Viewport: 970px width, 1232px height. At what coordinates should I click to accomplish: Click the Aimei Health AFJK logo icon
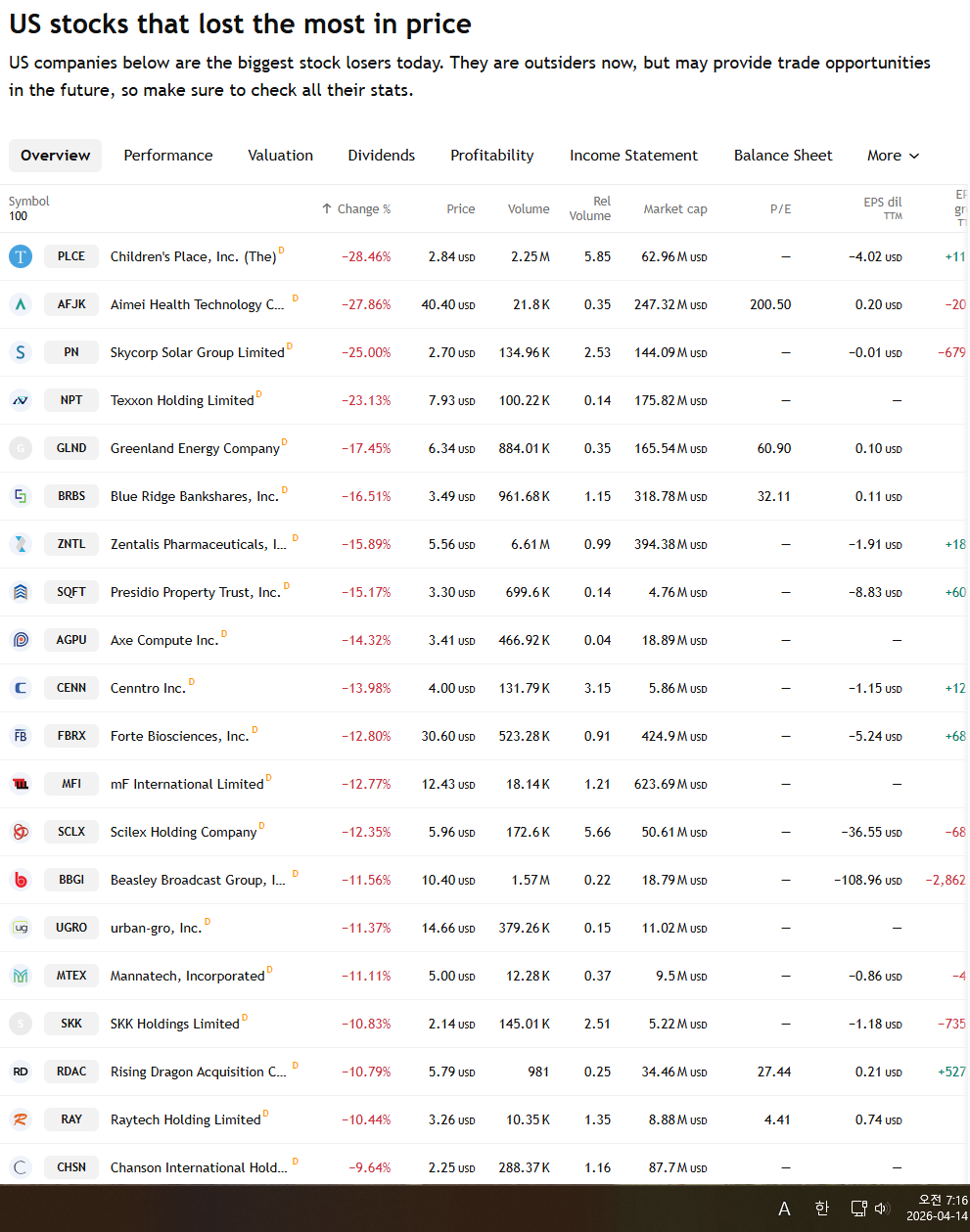click(x=21, y=304)
